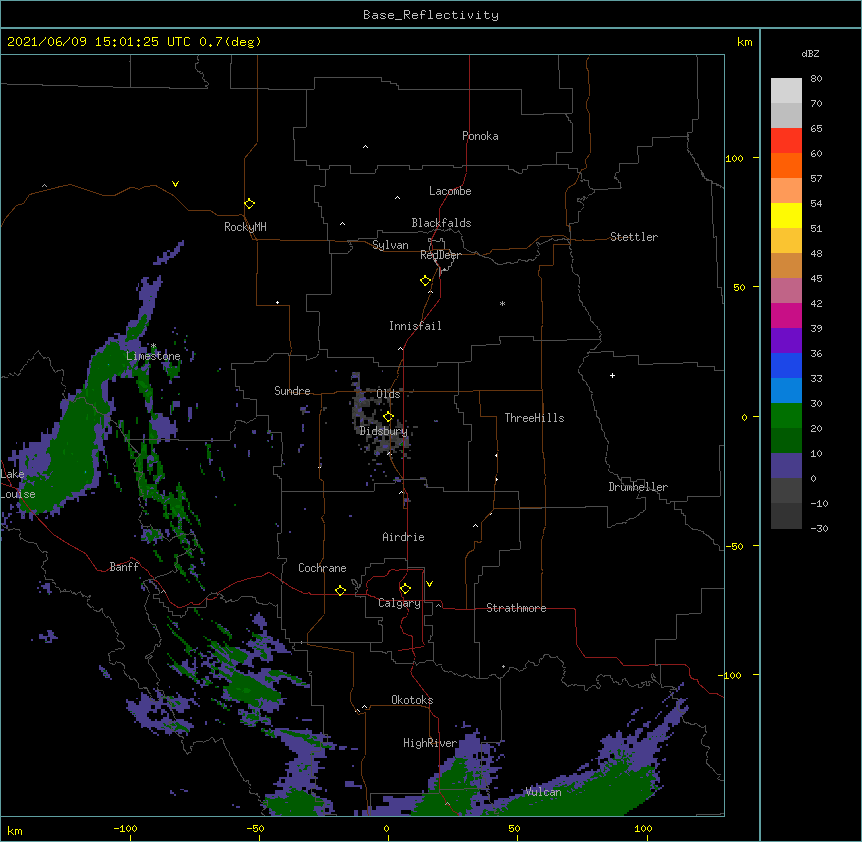Click the Ponoka city label

[x=480, y=136]
